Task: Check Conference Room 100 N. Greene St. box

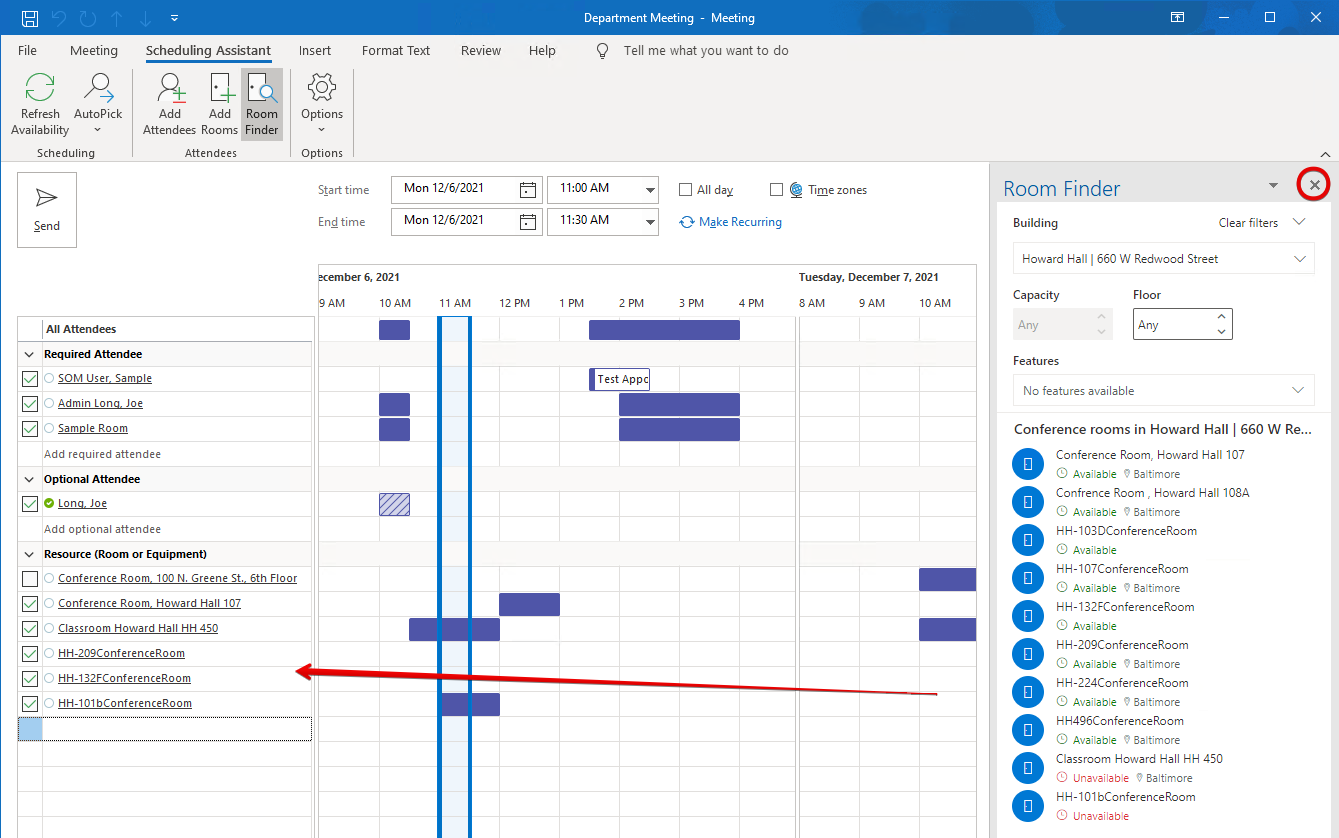Action: pyautogui.click(x=30, y=579)
